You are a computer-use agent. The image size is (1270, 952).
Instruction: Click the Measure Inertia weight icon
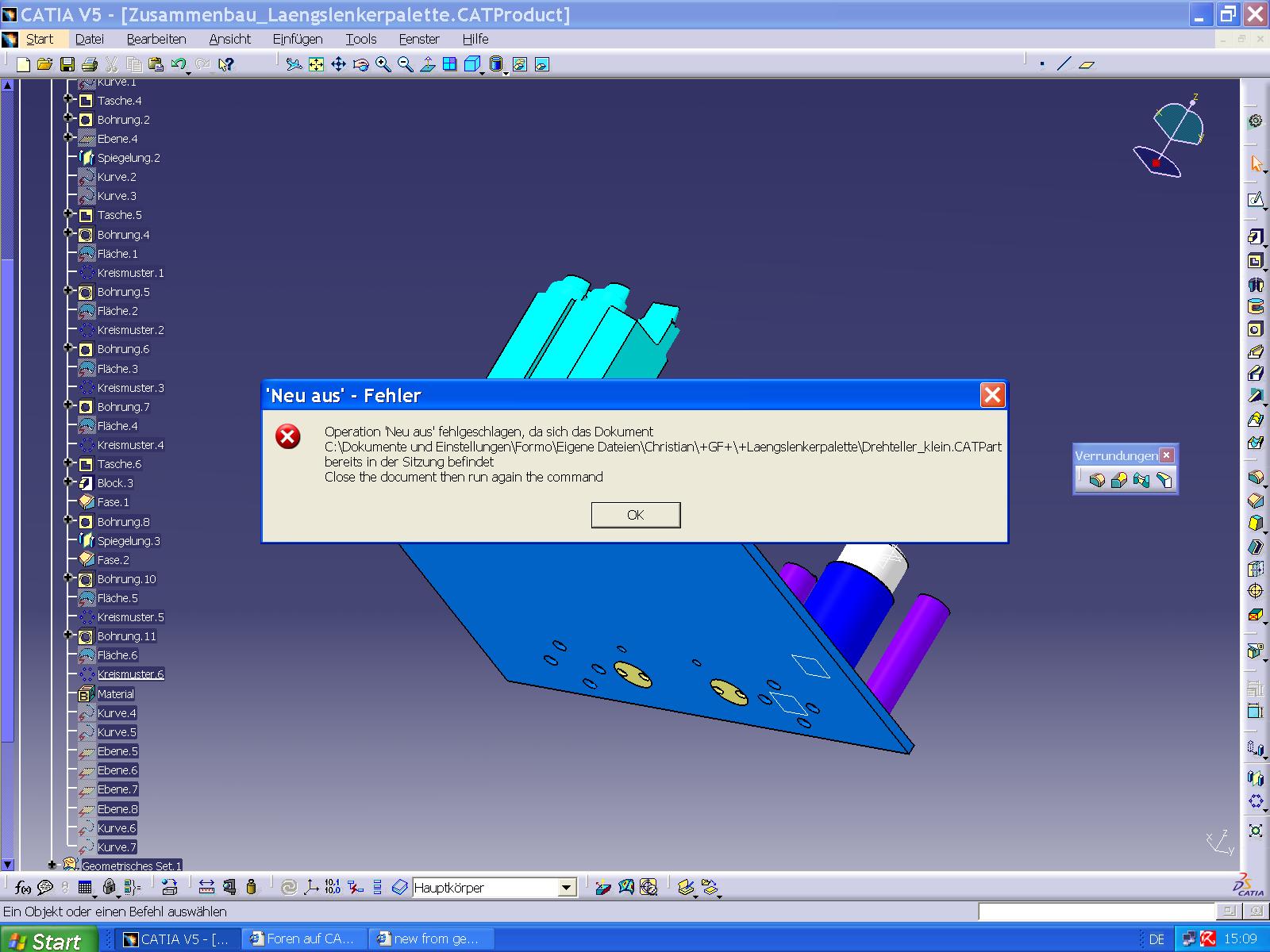252,887
